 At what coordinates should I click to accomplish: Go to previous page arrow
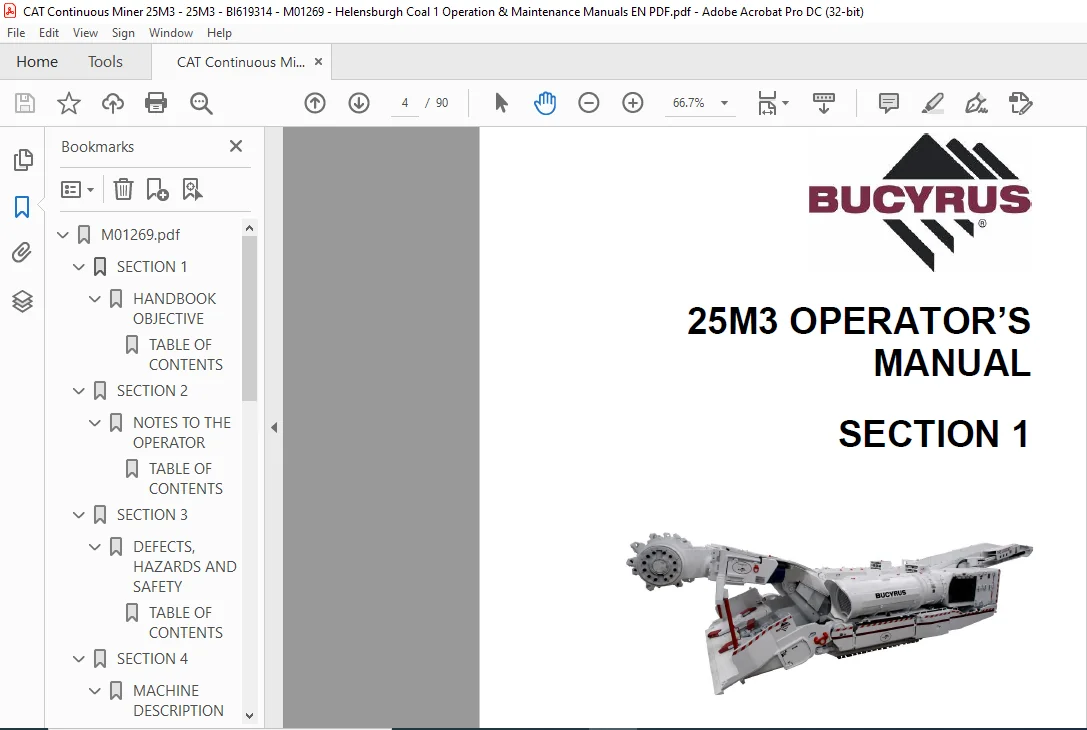coord(315,103)
